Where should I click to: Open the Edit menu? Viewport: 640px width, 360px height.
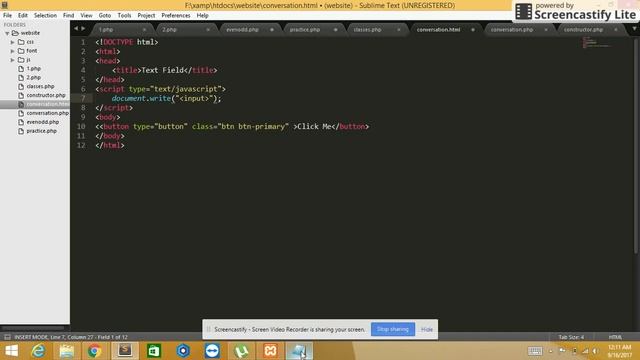[22, 16]
